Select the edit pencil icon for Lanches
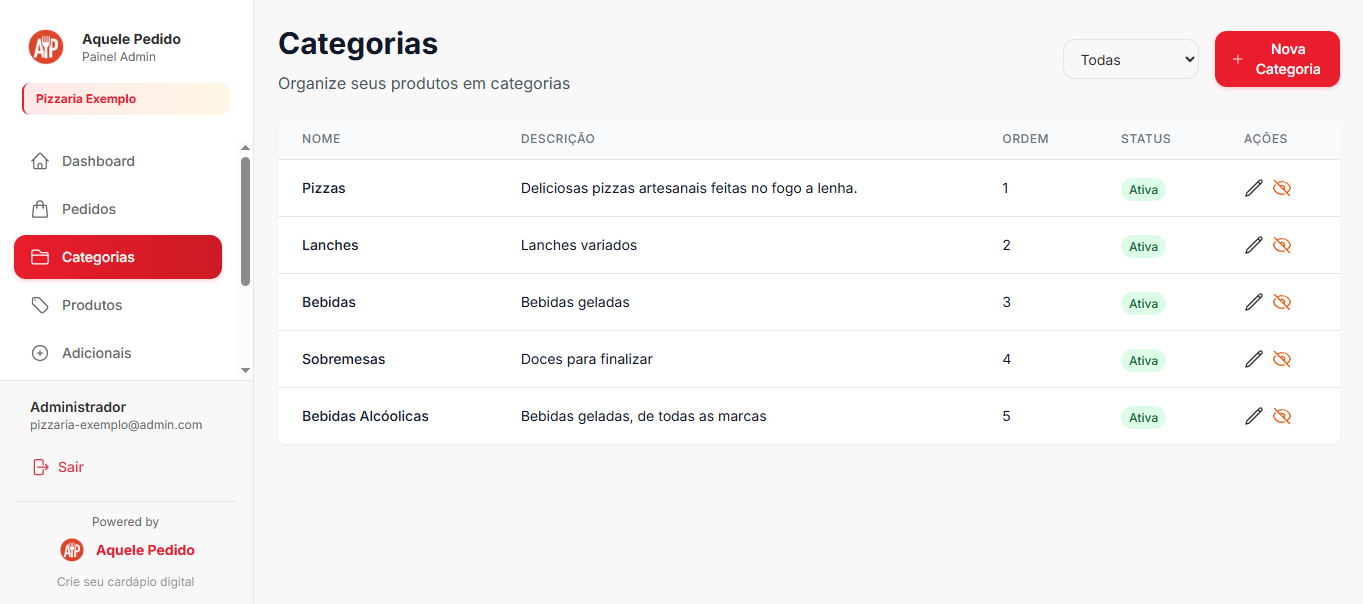The height and width of the screenshot is (604, 1363). [1253, 245]
